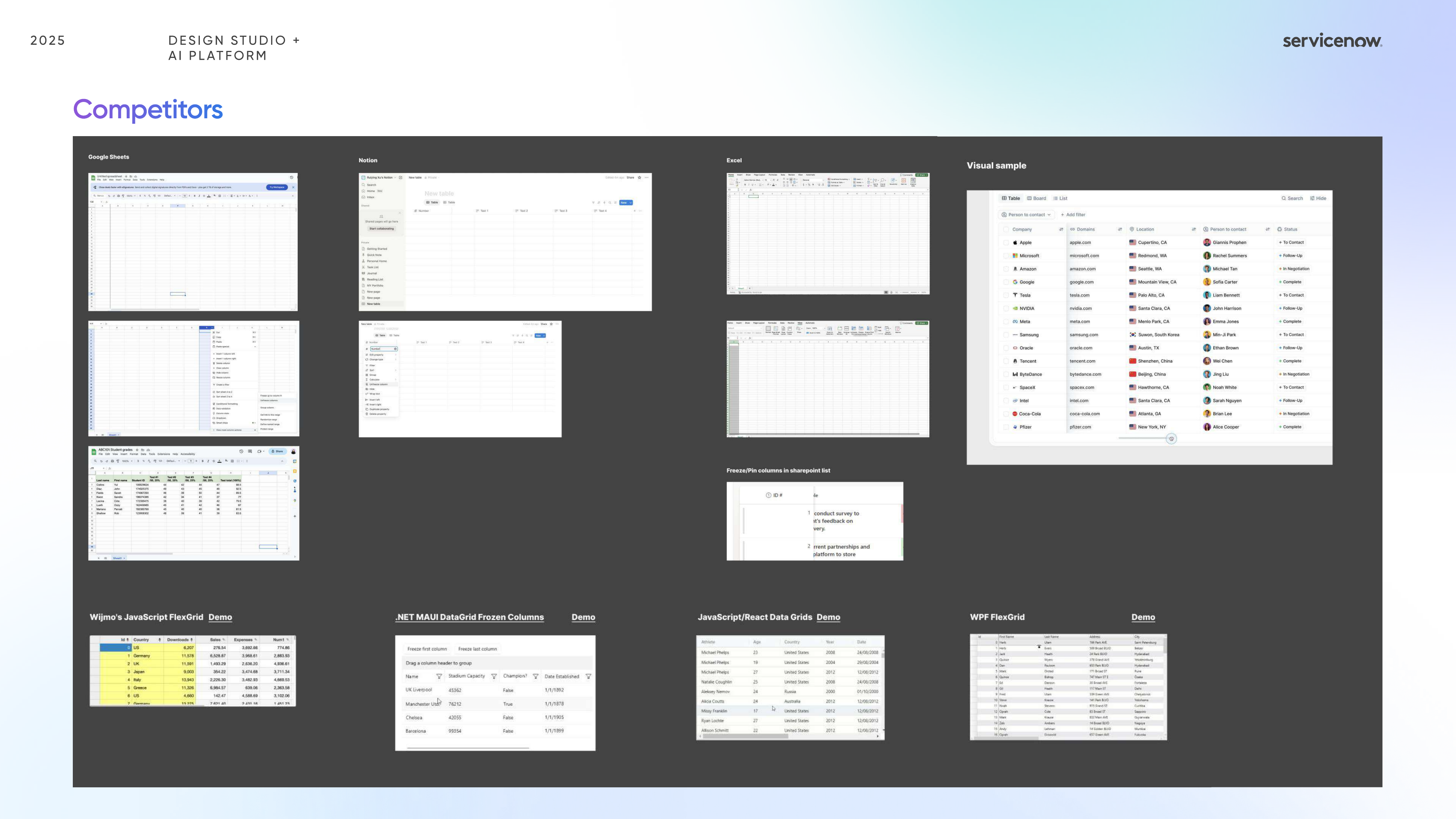Click the servicenow logo
1456x819 pixels.
(x=1332, y=41)
